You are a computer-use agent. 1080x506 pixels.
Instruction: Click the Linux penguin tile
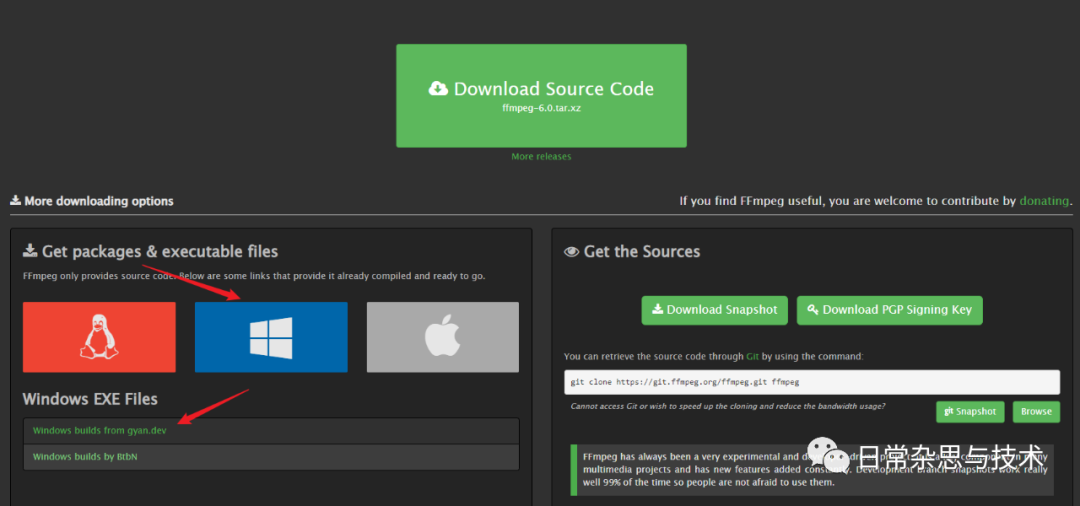(99, 337)
